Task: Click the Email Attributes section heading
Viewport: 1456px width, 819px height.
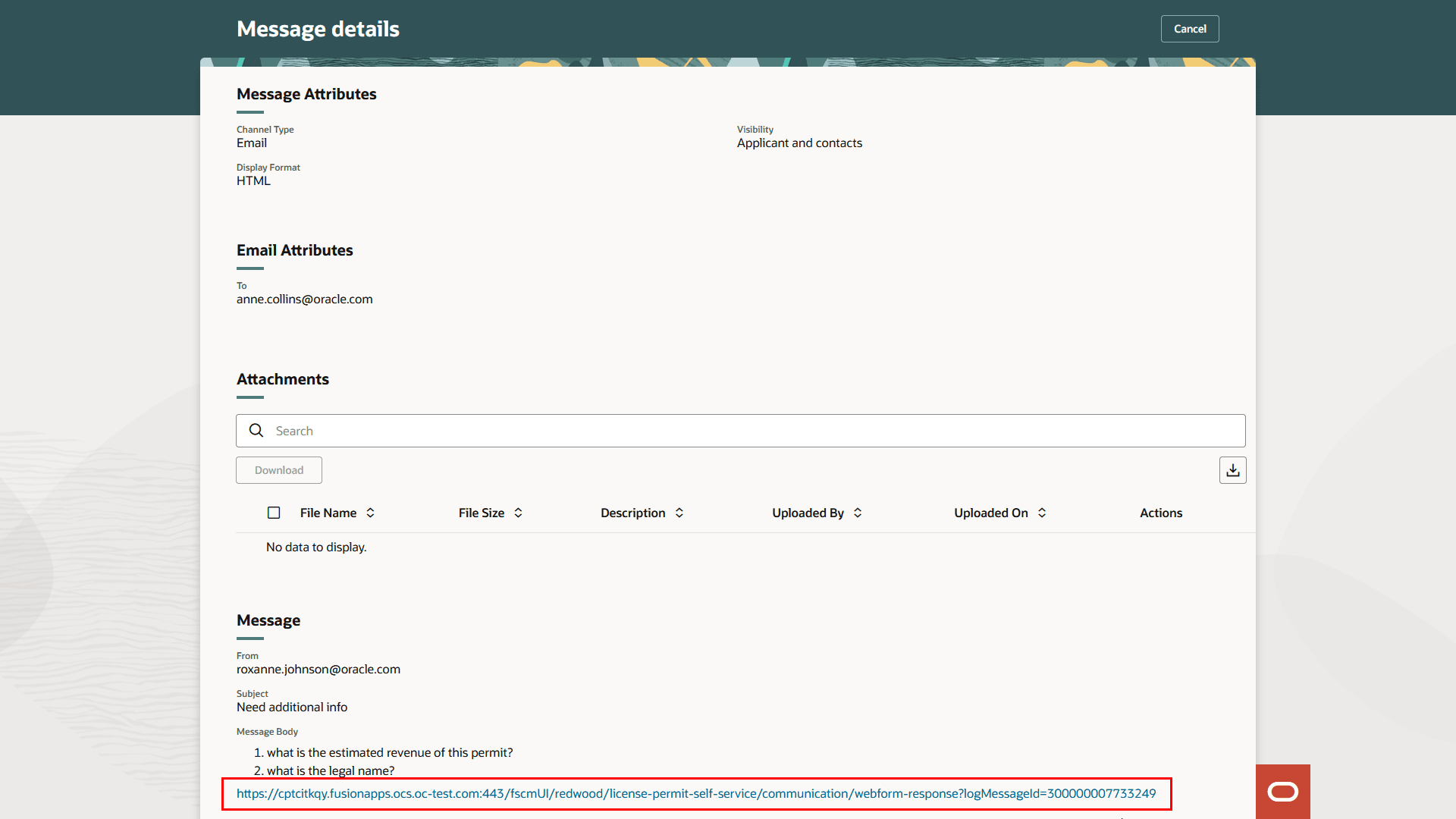Action: pos(295,250)
